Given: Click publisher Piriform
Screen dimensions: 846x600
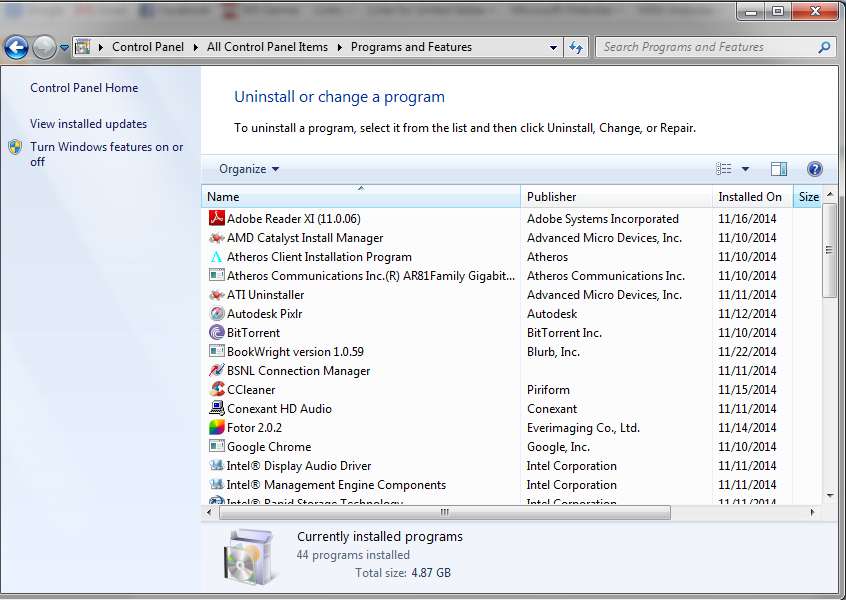Looking at the screenshot, I should tap(548, 390).
